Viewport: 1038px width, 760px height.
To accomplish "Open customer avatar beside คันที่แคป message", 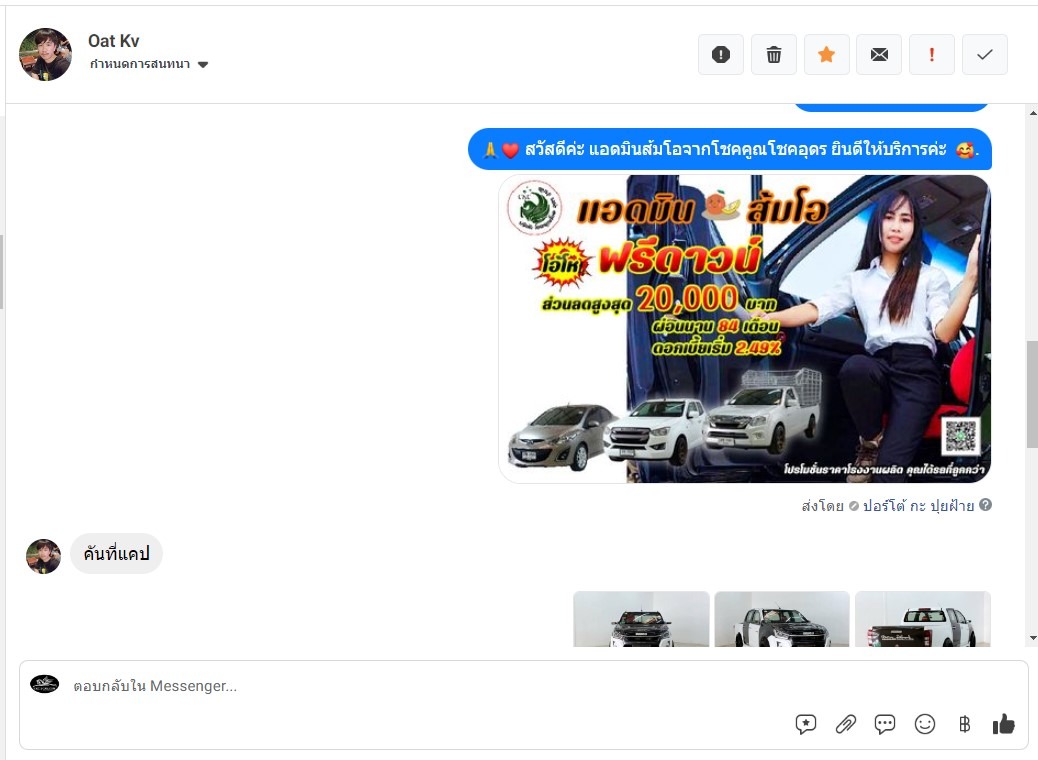I will click(43, 556).
